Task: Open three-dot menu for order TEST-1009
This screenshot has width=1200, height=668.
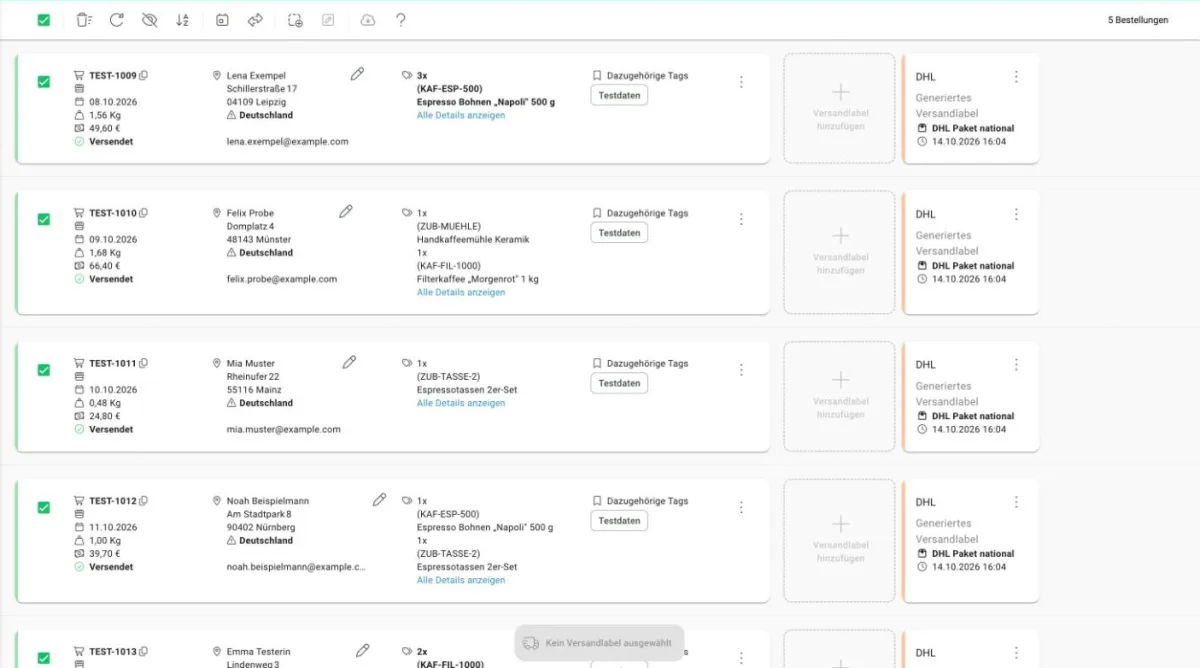Action: tap(741, 82)
